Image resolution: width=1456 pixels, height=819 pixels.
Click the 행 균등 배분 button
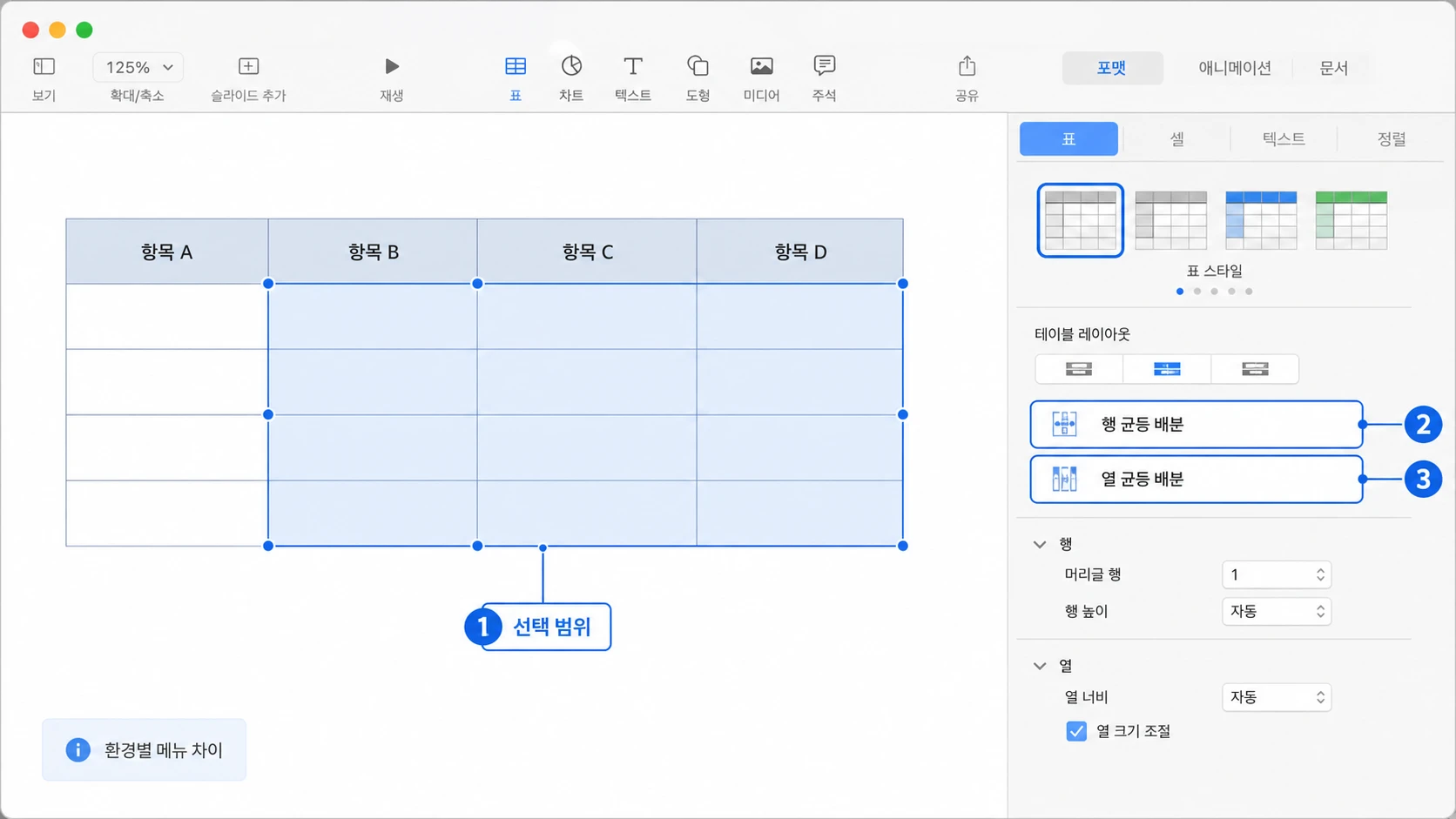pyautogui.click(x=1196, y=425)
